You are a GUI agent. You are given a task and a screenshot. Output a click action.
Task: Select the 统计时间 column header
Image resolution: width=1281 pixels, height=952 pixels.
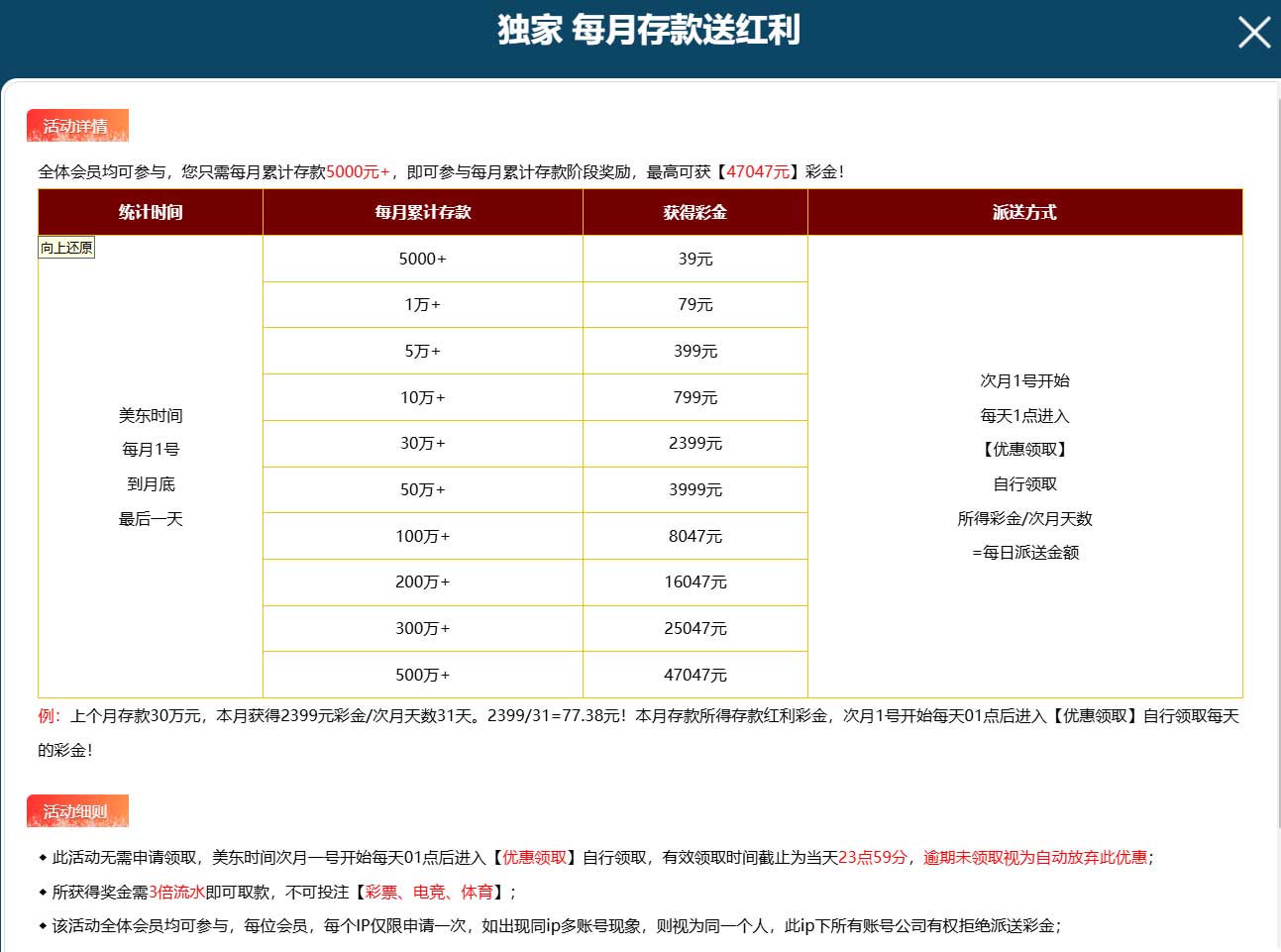coord(151,212)
